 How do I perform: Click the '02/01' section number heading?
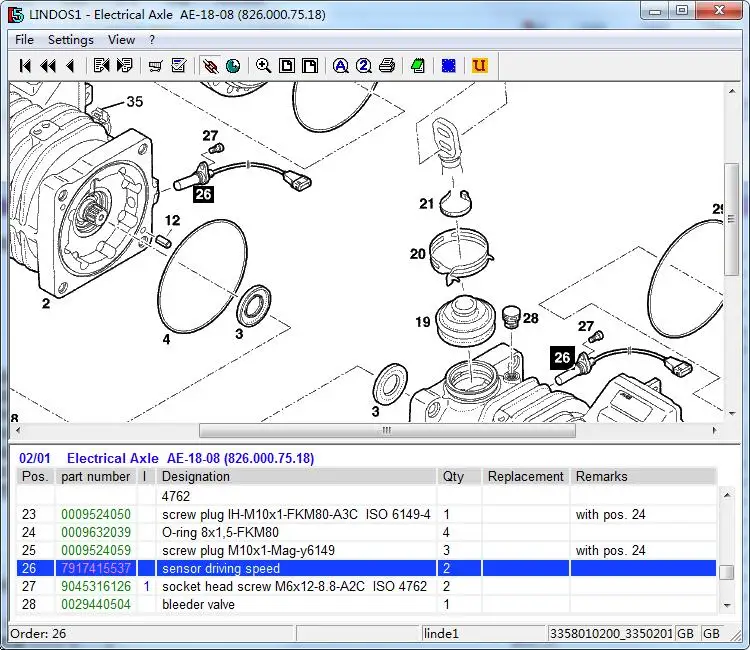(35, 458)
